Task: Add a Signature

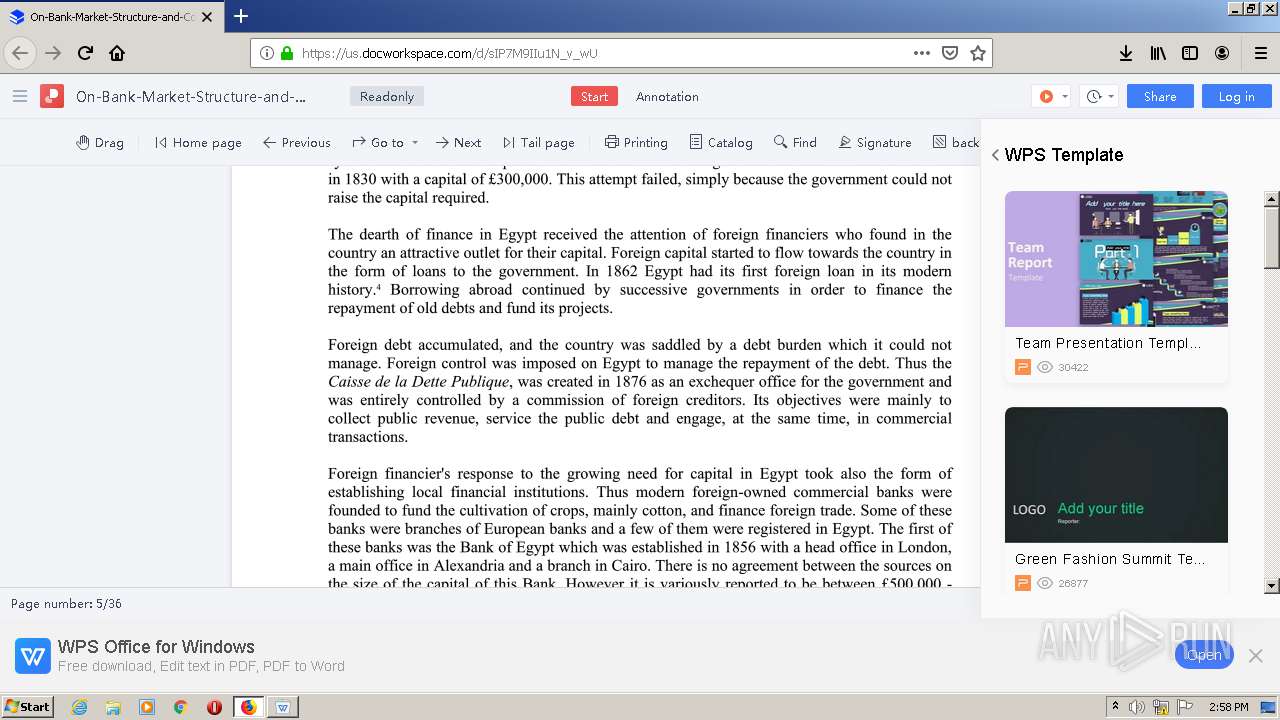Action: coord(874,142)
